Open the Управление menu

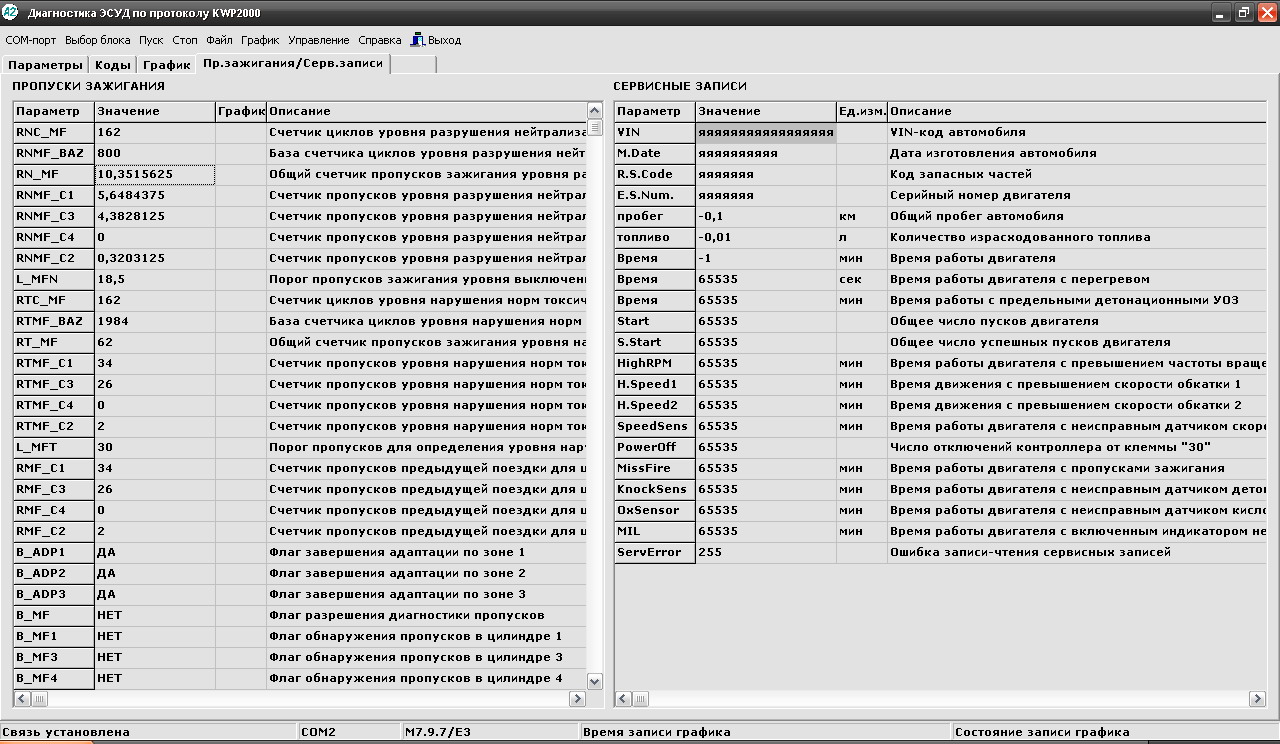click(319, 40)
